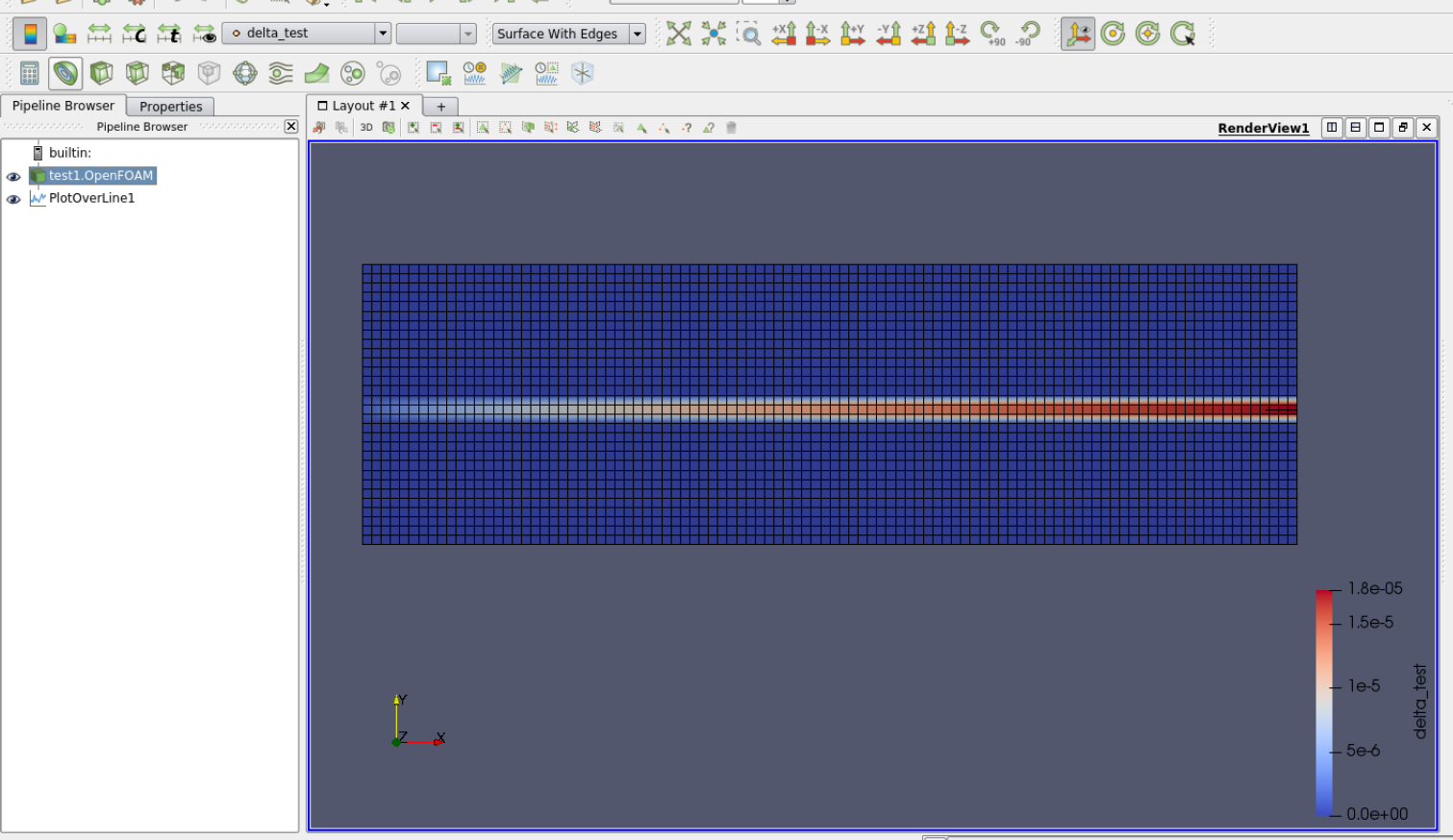The image size is (1453, 840).
Task: Click the delta_test color legend bar
Action: click(1324, 702)
